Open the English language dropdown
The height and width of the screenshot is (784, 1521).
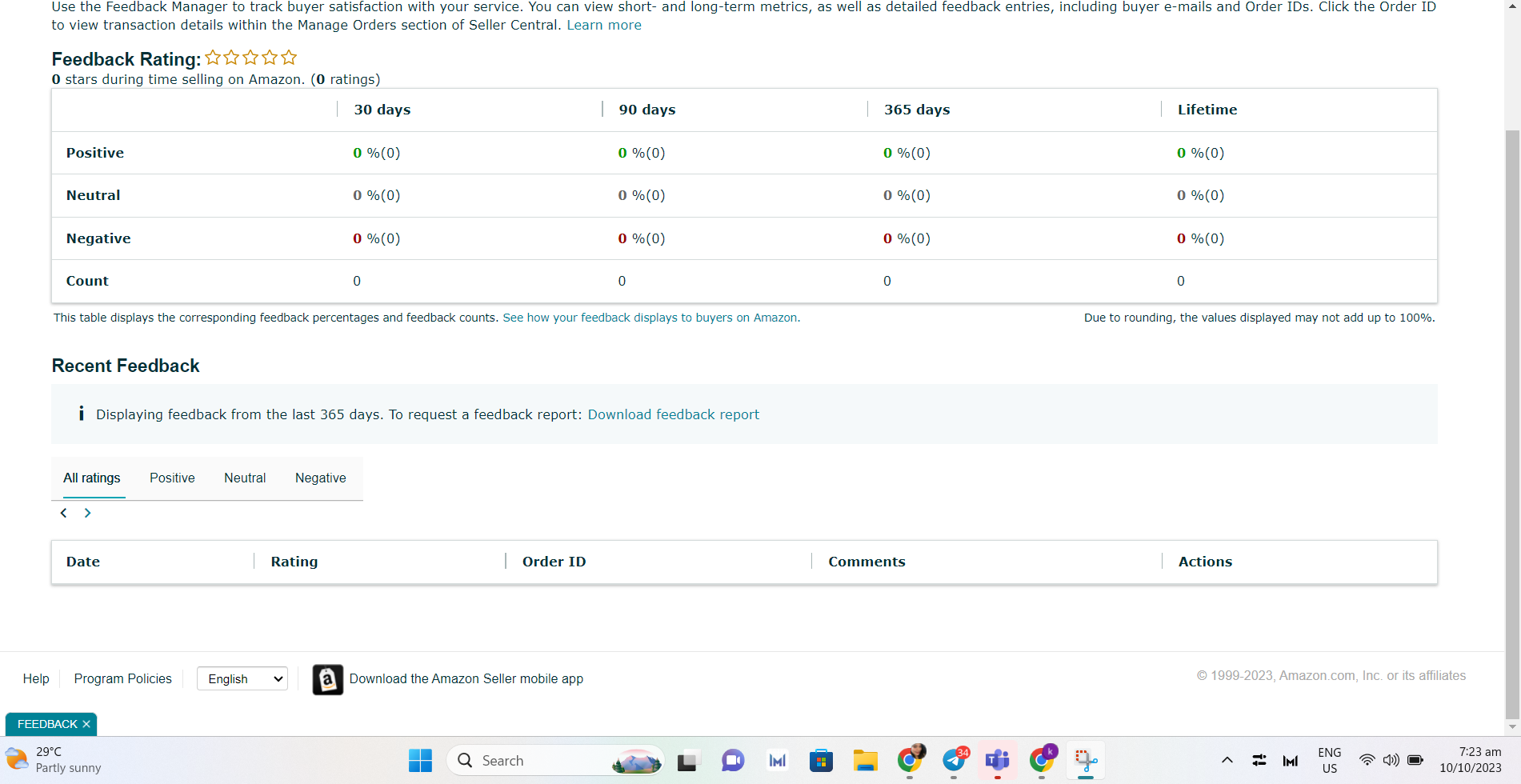242,679
